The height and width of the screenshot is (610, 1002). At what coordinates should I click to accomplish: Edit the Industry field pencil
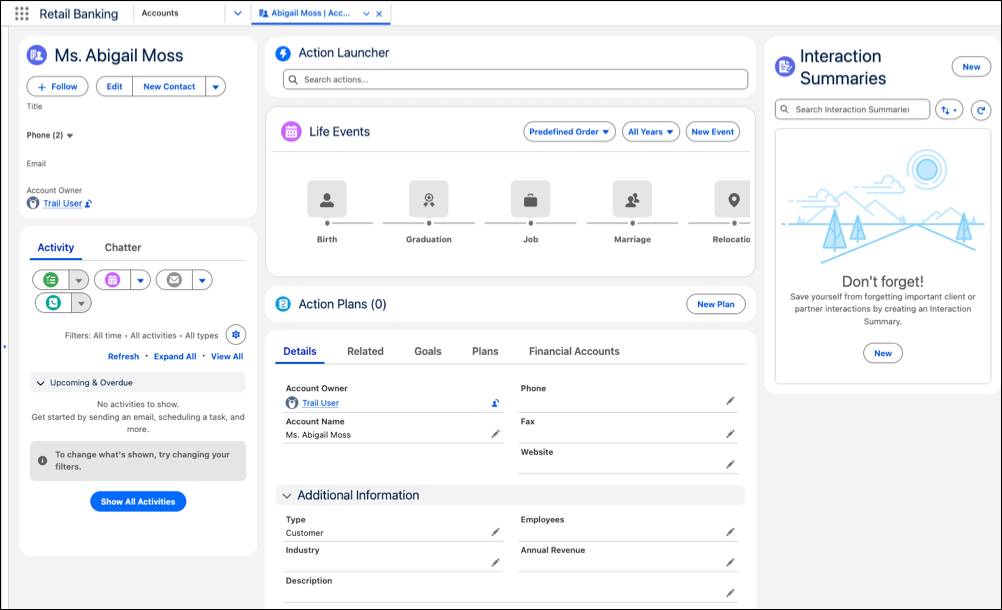click(x=495, y=563)
